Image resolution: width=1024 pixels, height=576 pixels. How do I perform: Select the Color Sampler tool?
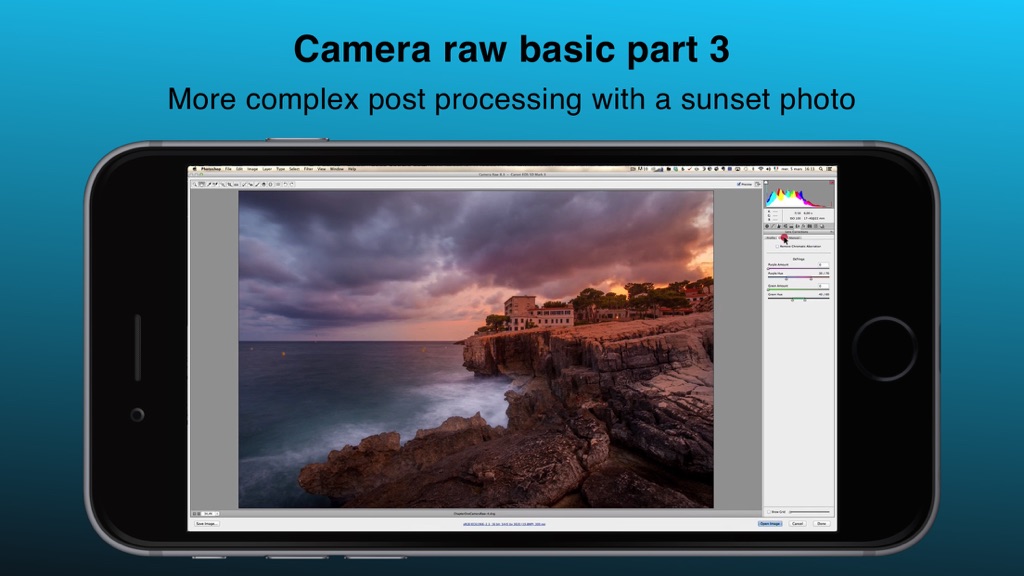(215, 184)
